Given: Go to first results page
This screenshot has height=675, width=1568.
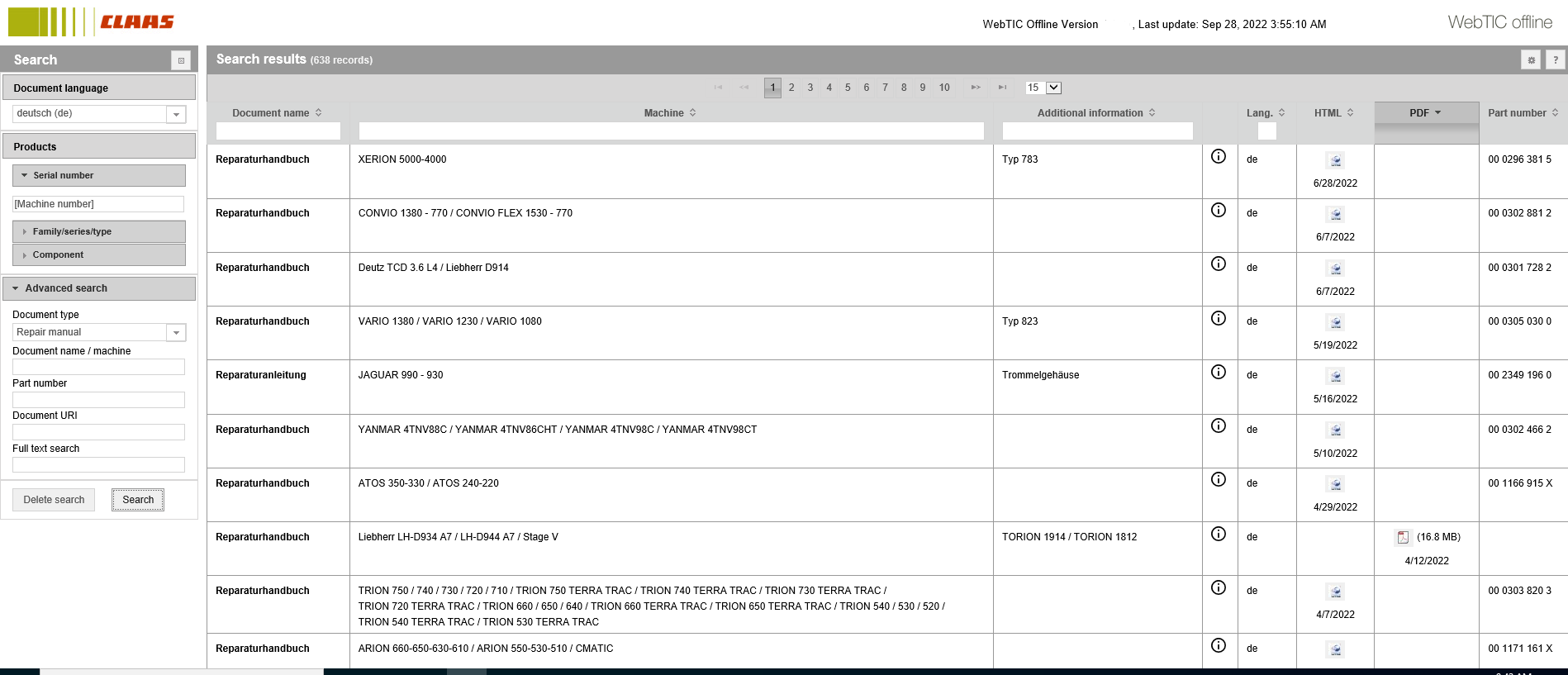Looking at the screenshot, I should pyautogui.click(x=719, y=88).
